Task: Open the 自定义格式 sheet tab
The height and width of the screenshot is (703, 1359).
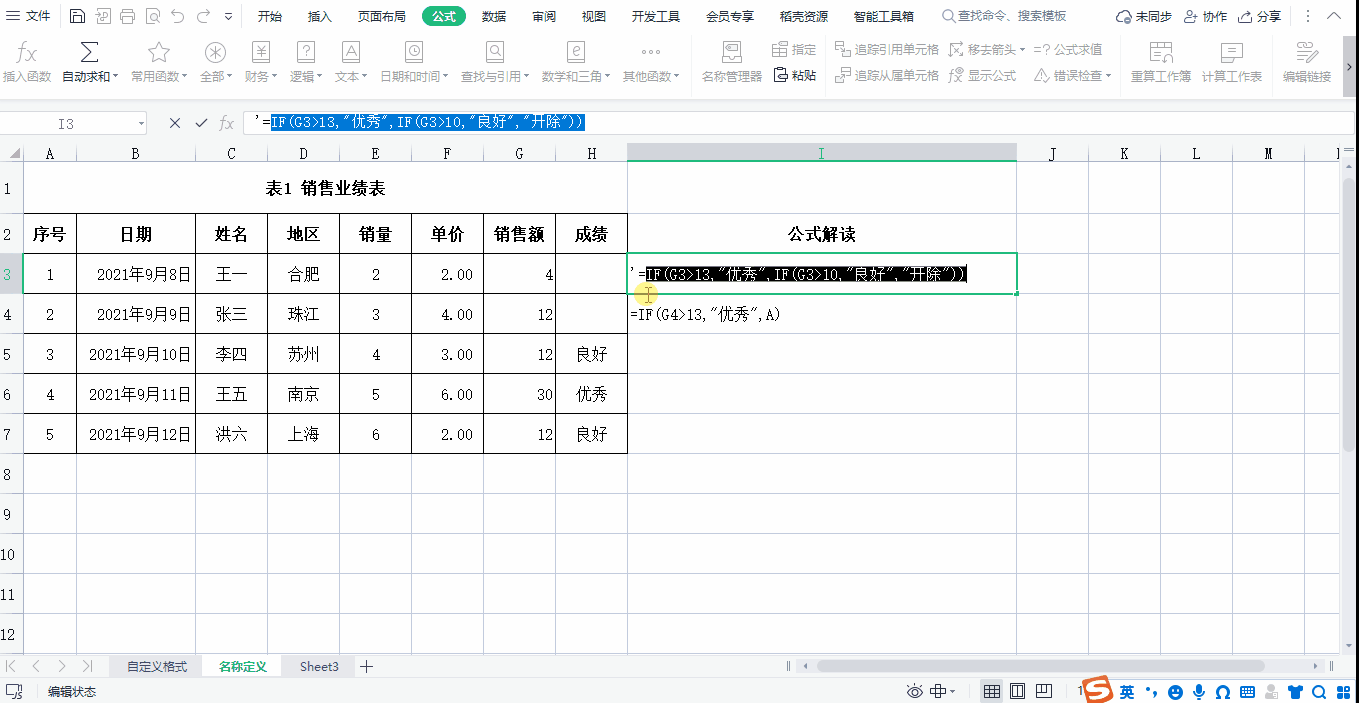Action: coord(157,666)
